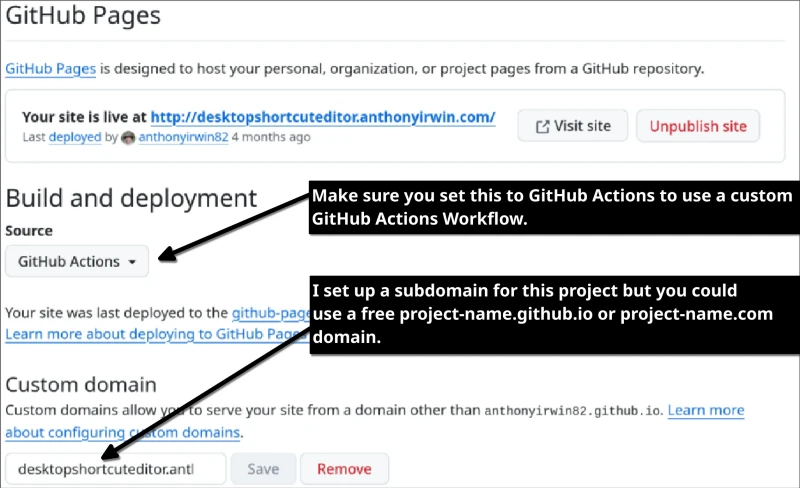
Task: Open the live site URL link
Action: 323,117
